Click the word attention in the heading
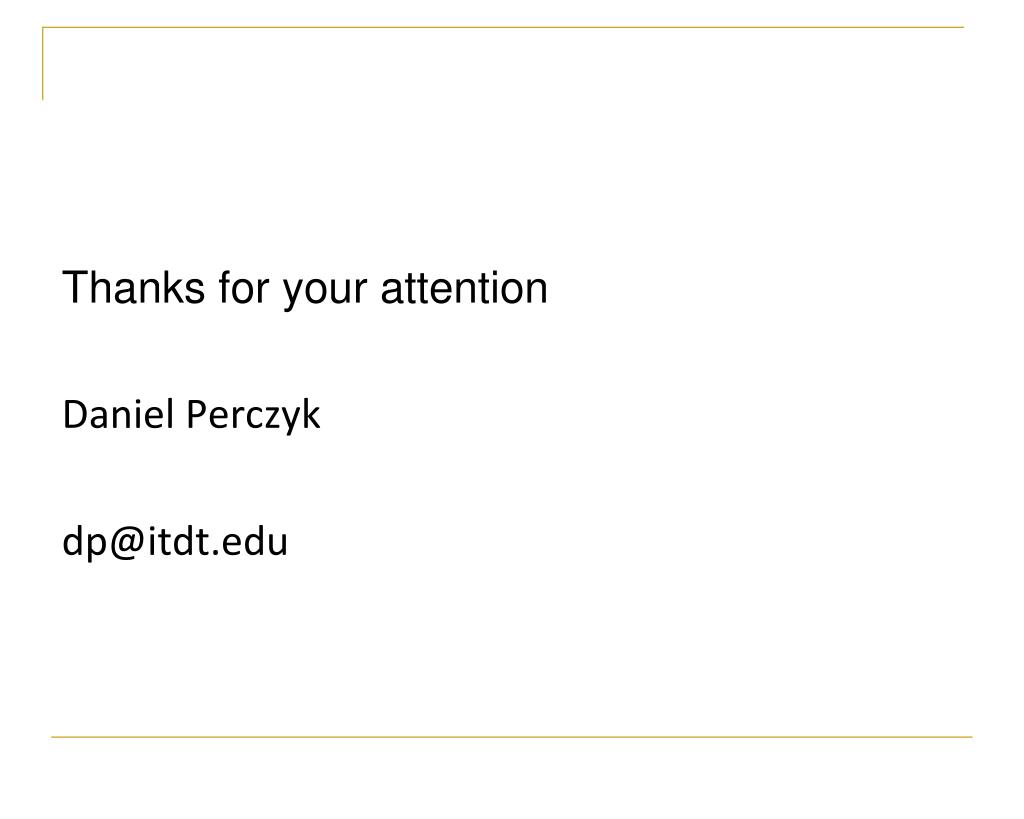Screen dimensions: 1024x819 (464, 288)
